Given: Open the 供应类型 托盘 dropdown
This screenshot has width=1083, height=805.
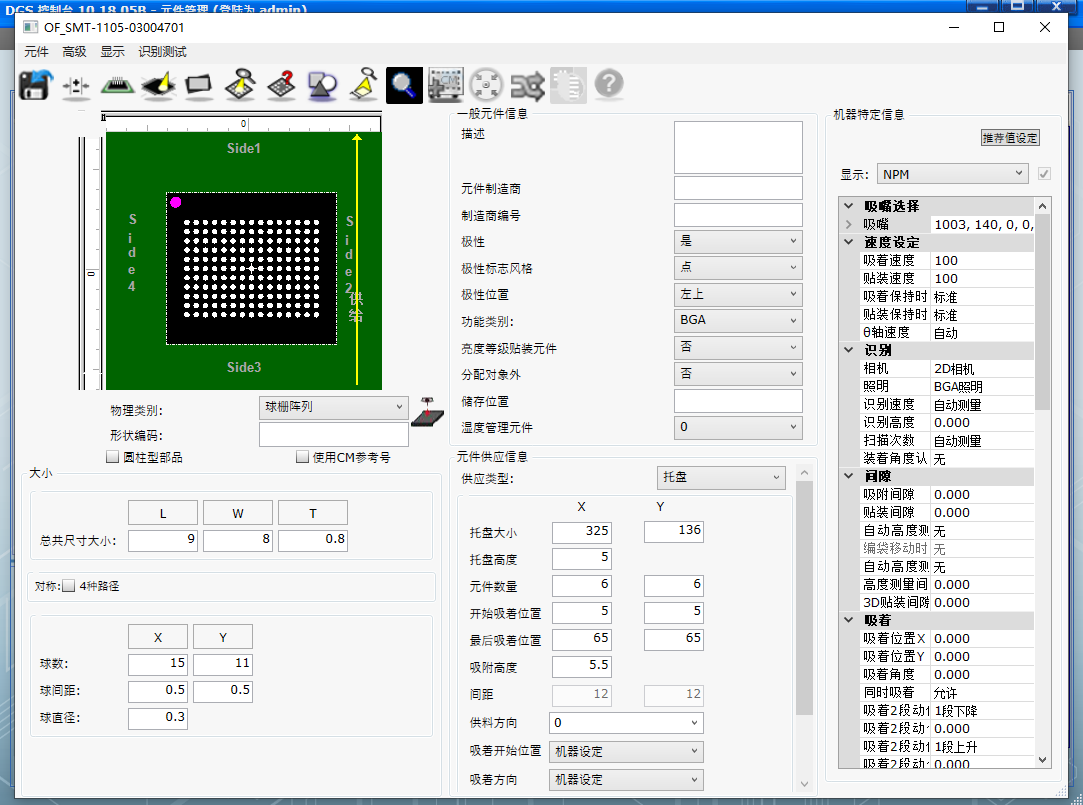Looking at the screenshot, I should pos(721,479).
